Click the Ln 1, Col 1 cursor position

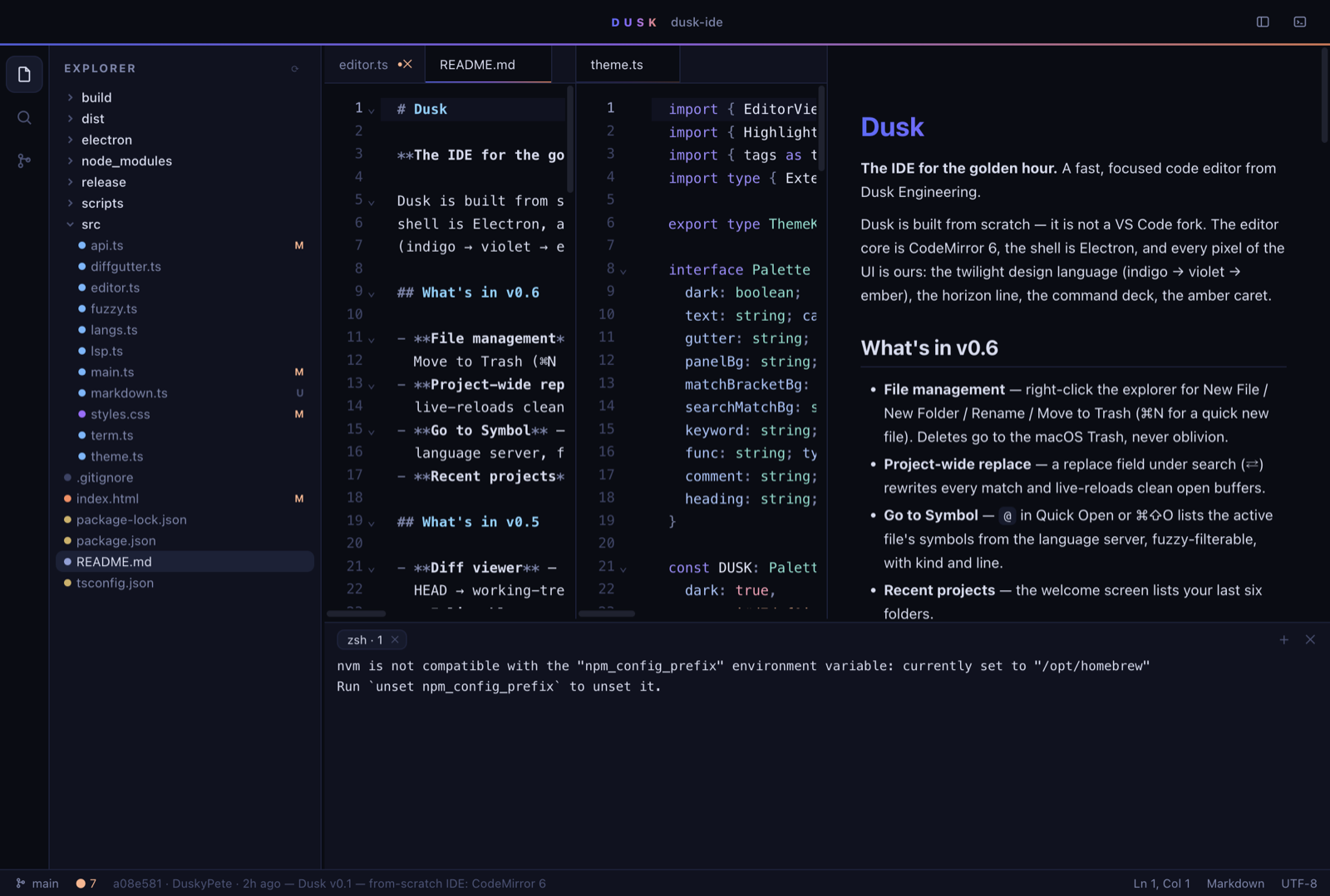tap(1162, 884)
